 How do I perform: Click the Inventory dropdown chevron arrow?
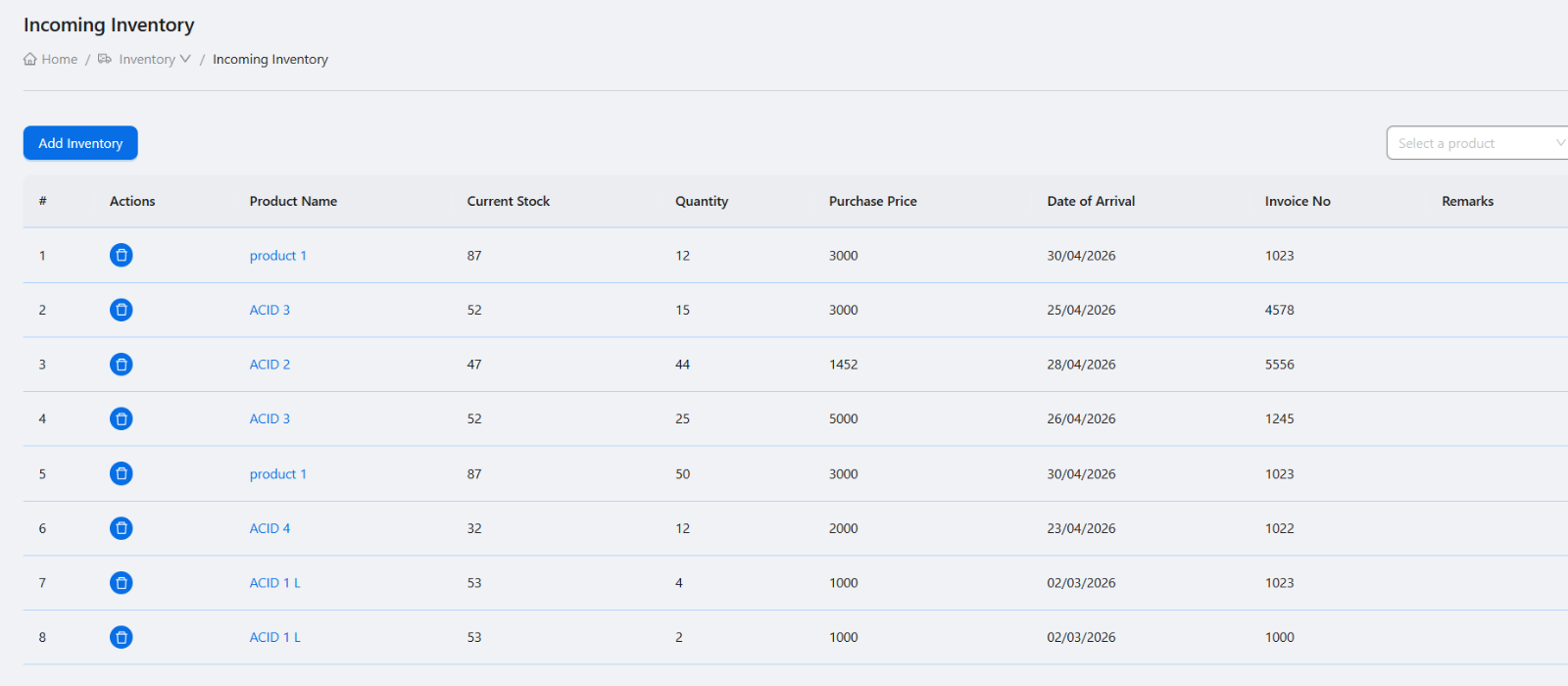pos(185,59)
